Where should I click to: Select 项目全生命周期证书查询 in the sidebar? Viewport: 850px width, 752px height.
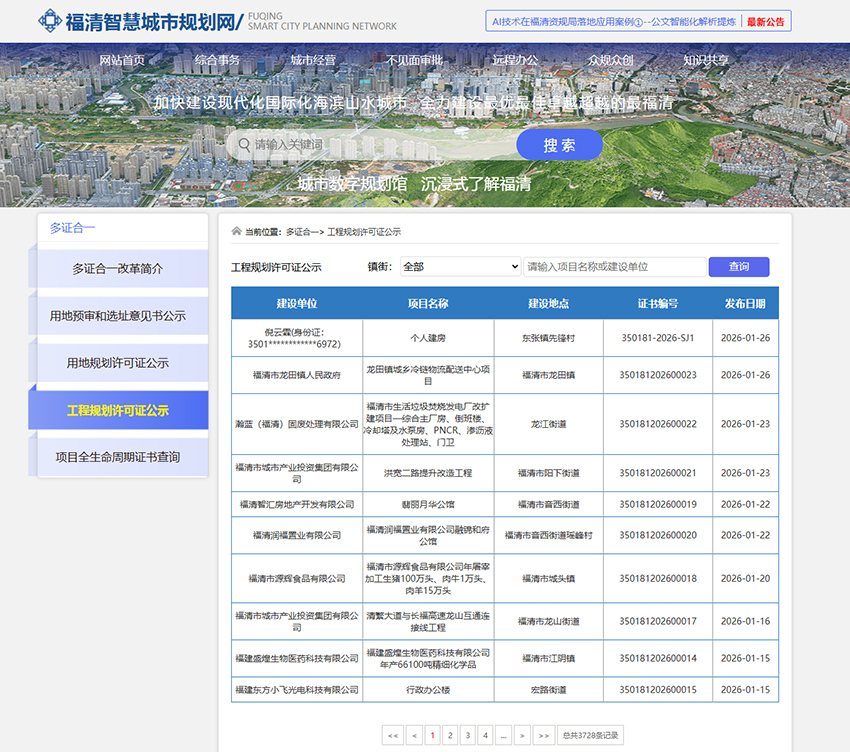coord(118,457)
